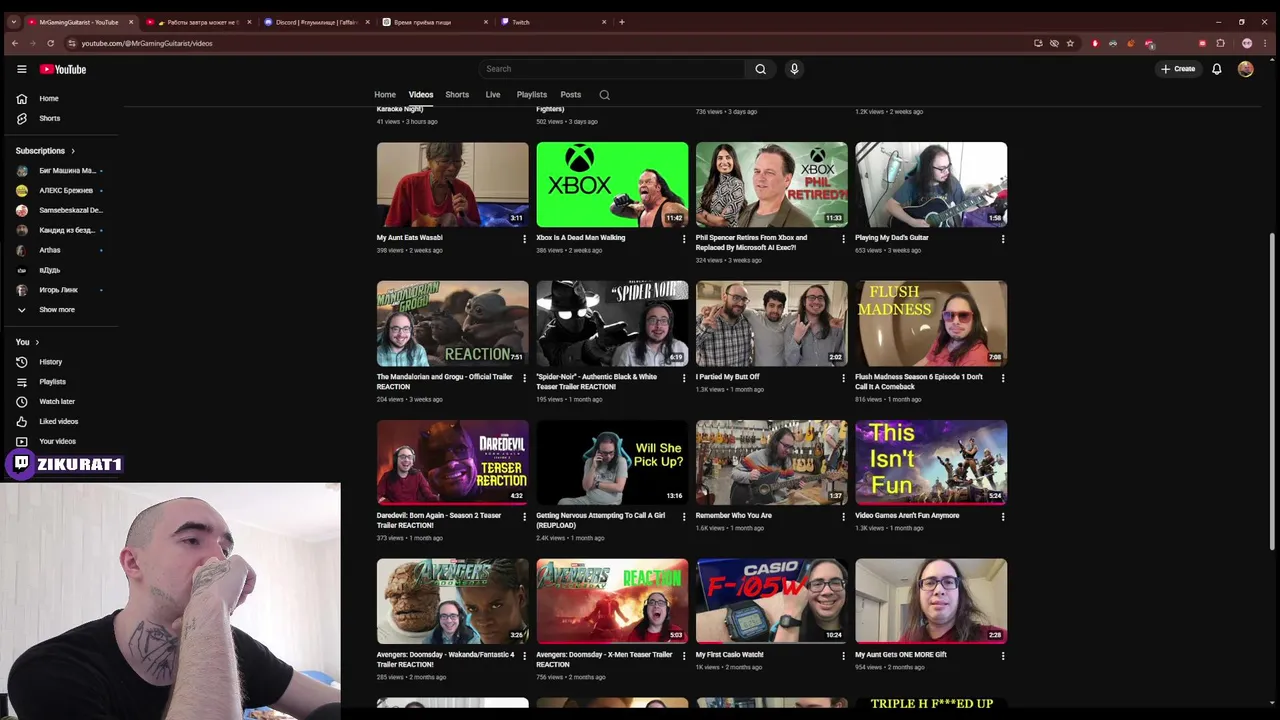Open the Chrome three-dot menu

(1265, 43)
